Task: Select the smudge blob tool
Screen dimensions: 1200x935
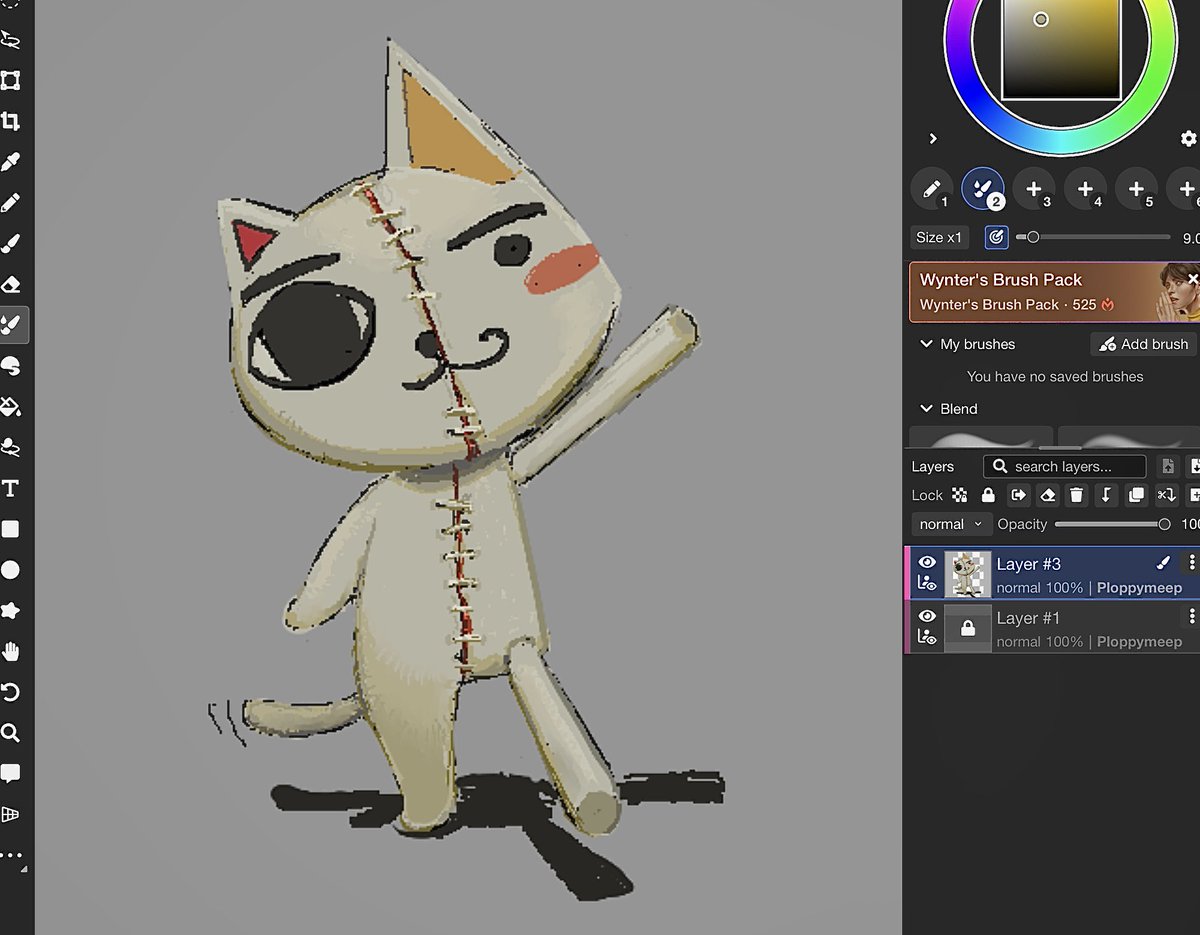Action: click(11, 366)
